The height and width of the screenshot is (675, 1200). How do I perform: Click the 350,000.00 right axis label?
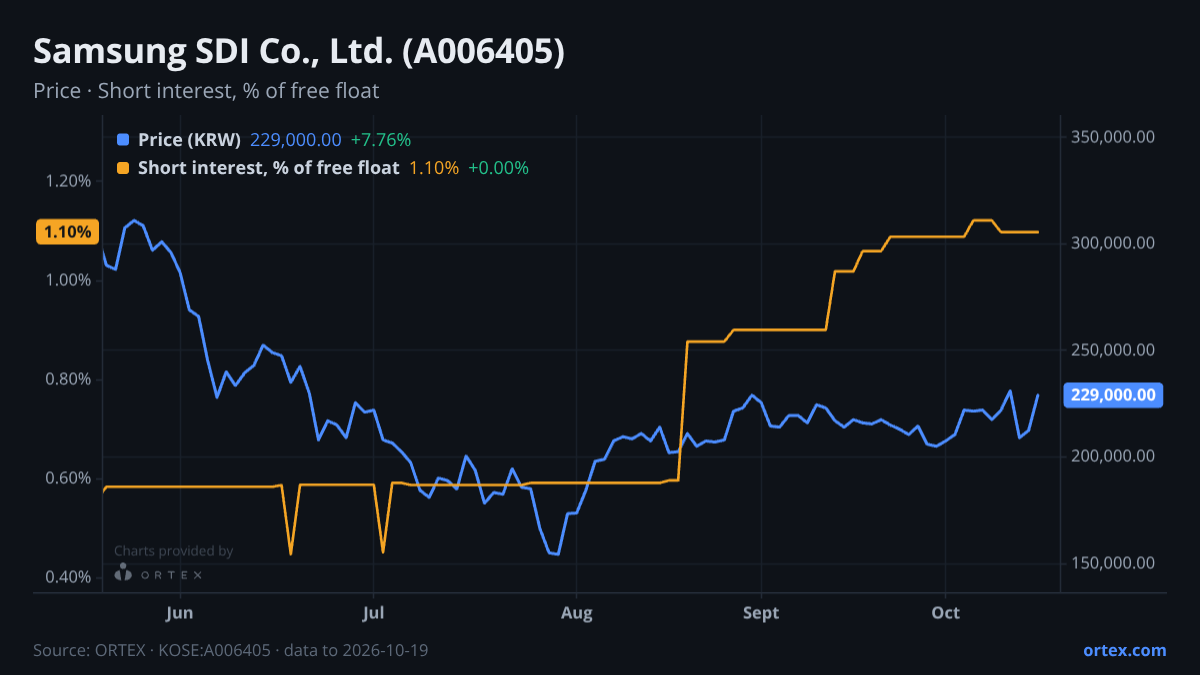[x=1113, y=136]
